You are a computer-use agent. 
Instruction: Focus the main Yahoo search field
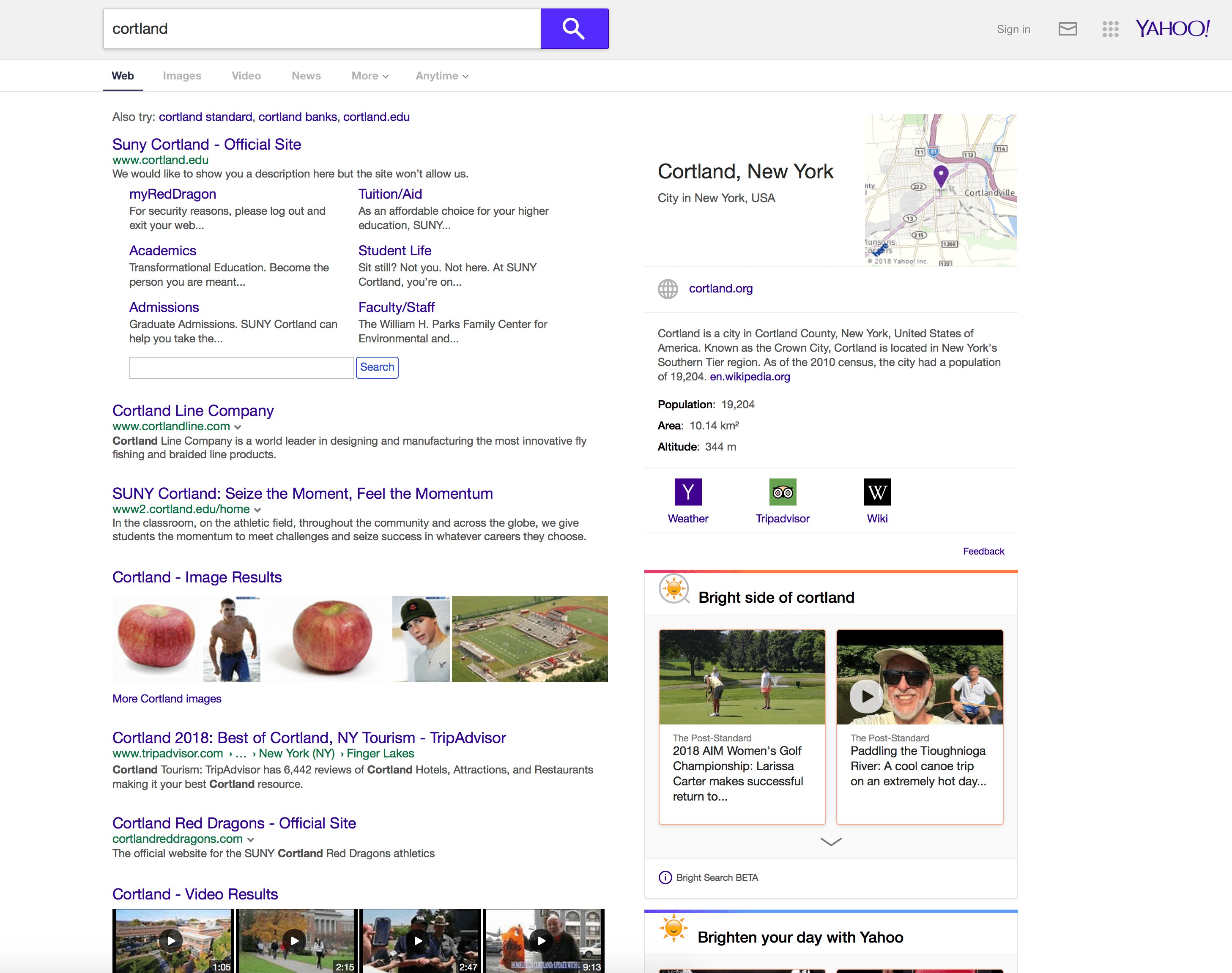point(322,28)
